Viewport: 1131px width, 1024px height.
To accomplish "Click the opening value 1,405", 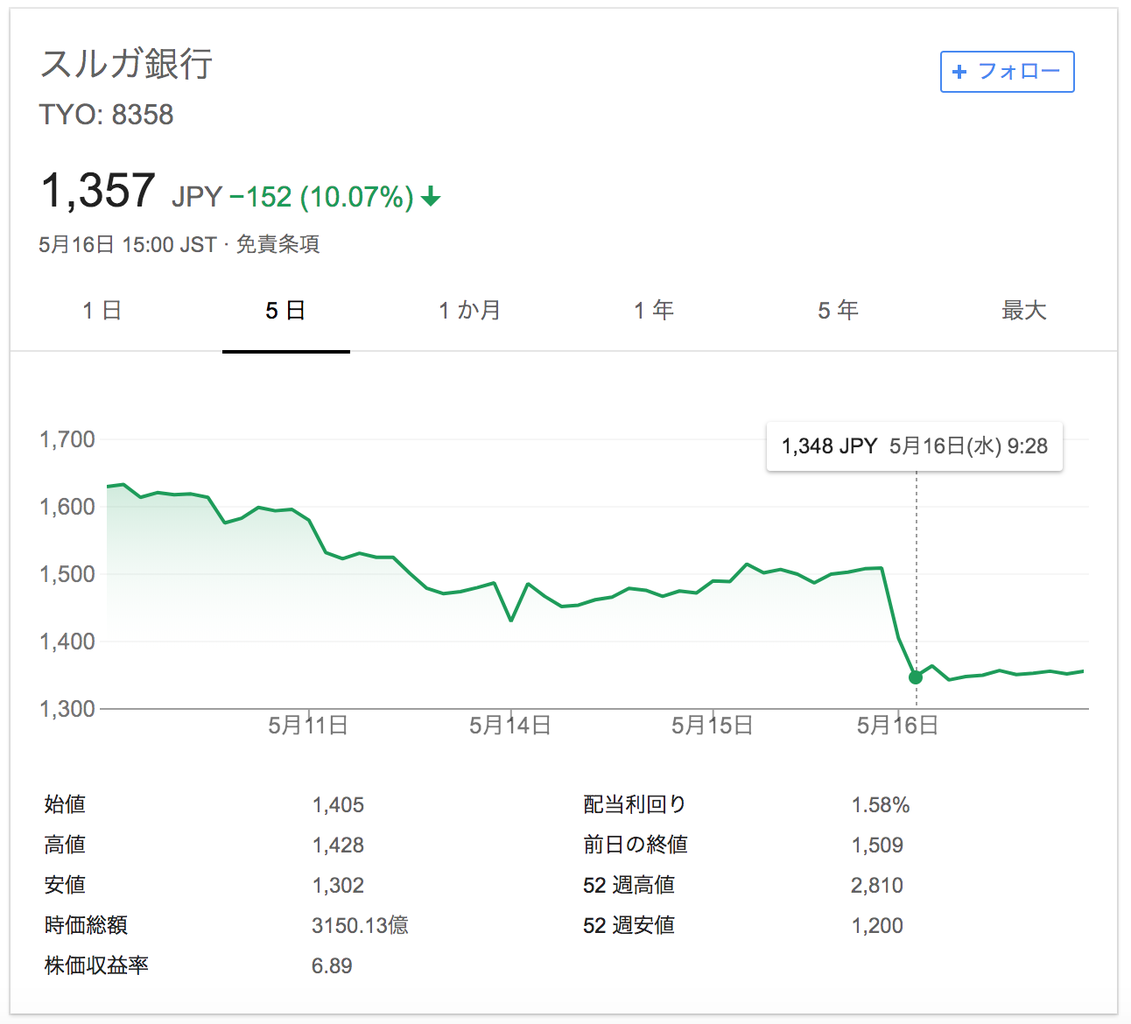I will (x=338, y=805).
